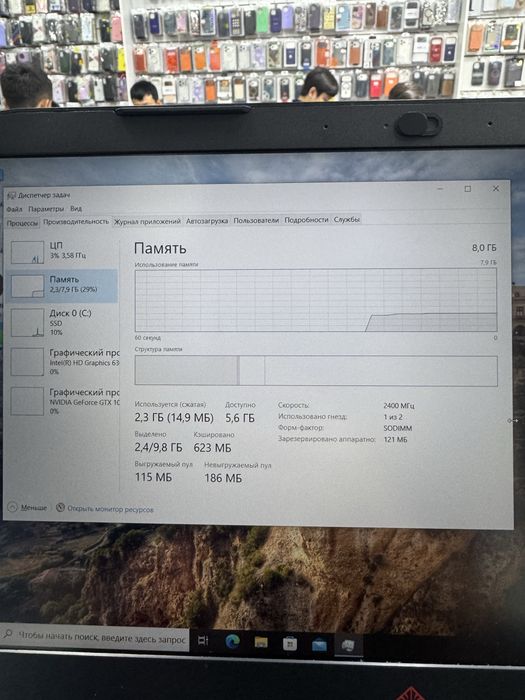Viewport: 525px width, 700px height.
Task: Click the Память heading
Action: [160, 248]
